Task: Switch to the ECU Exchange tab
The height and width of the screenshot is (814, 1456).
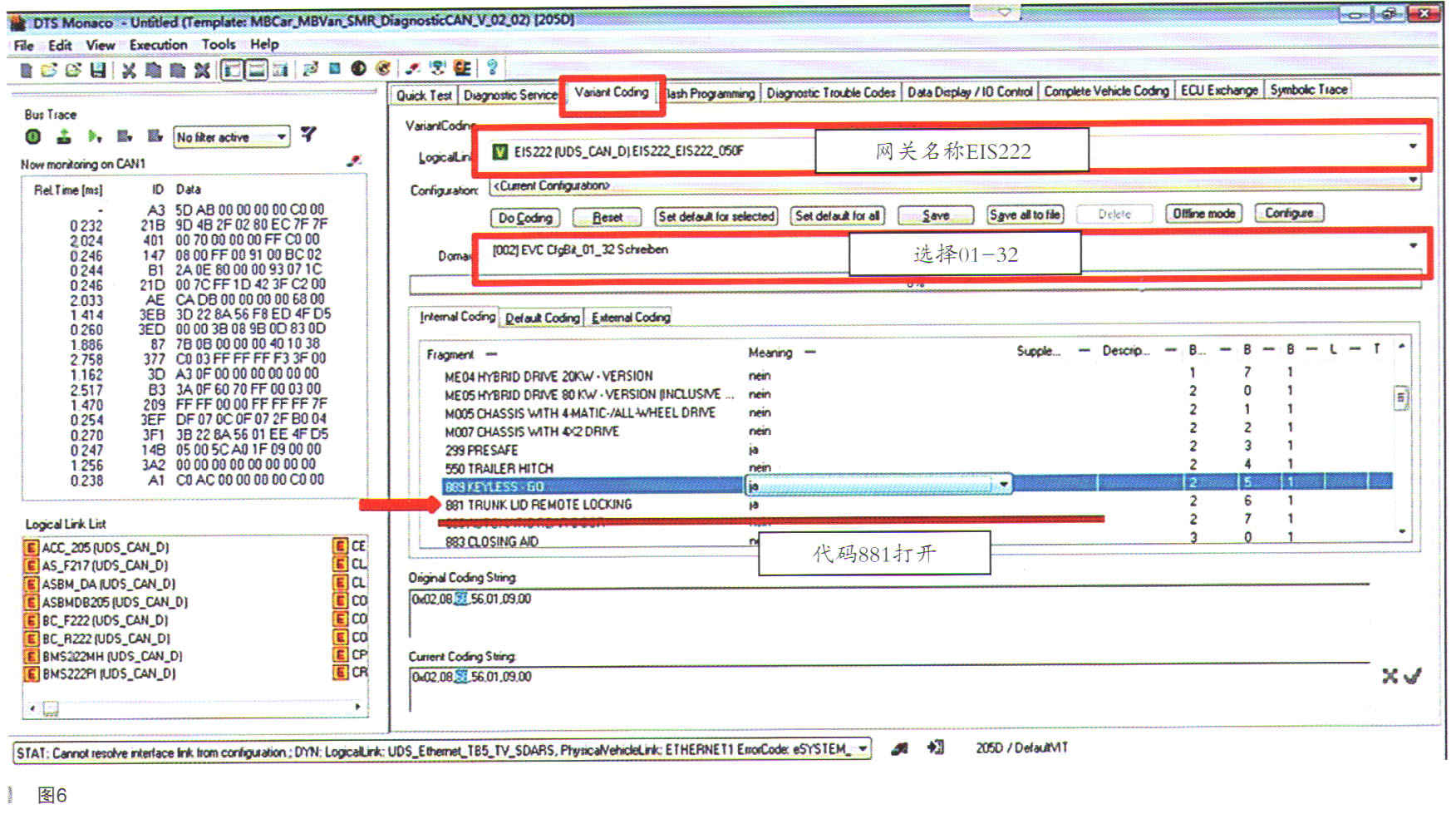Action: [1219, 90]
